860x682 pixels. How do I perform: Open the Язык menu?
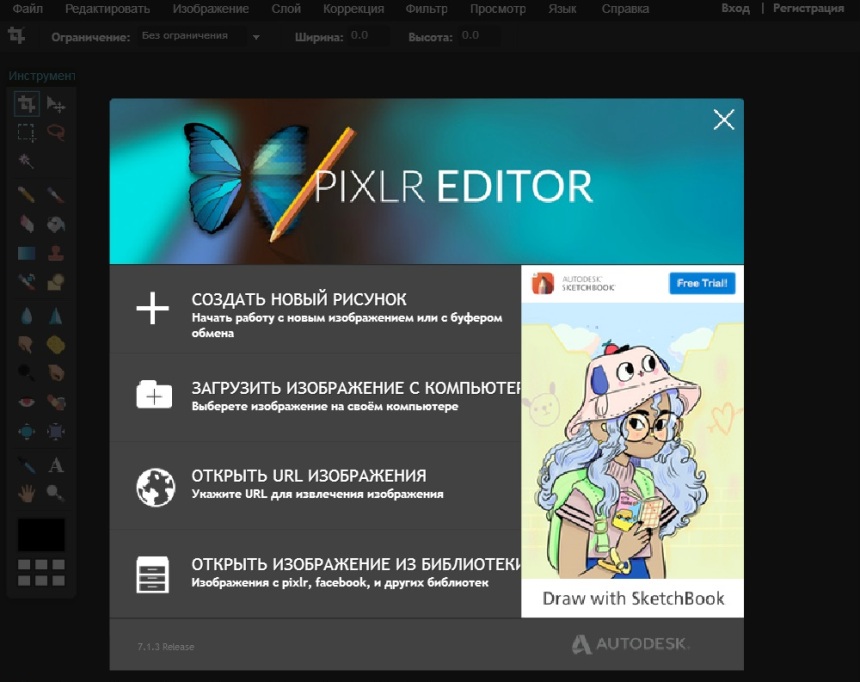point(562,9)
